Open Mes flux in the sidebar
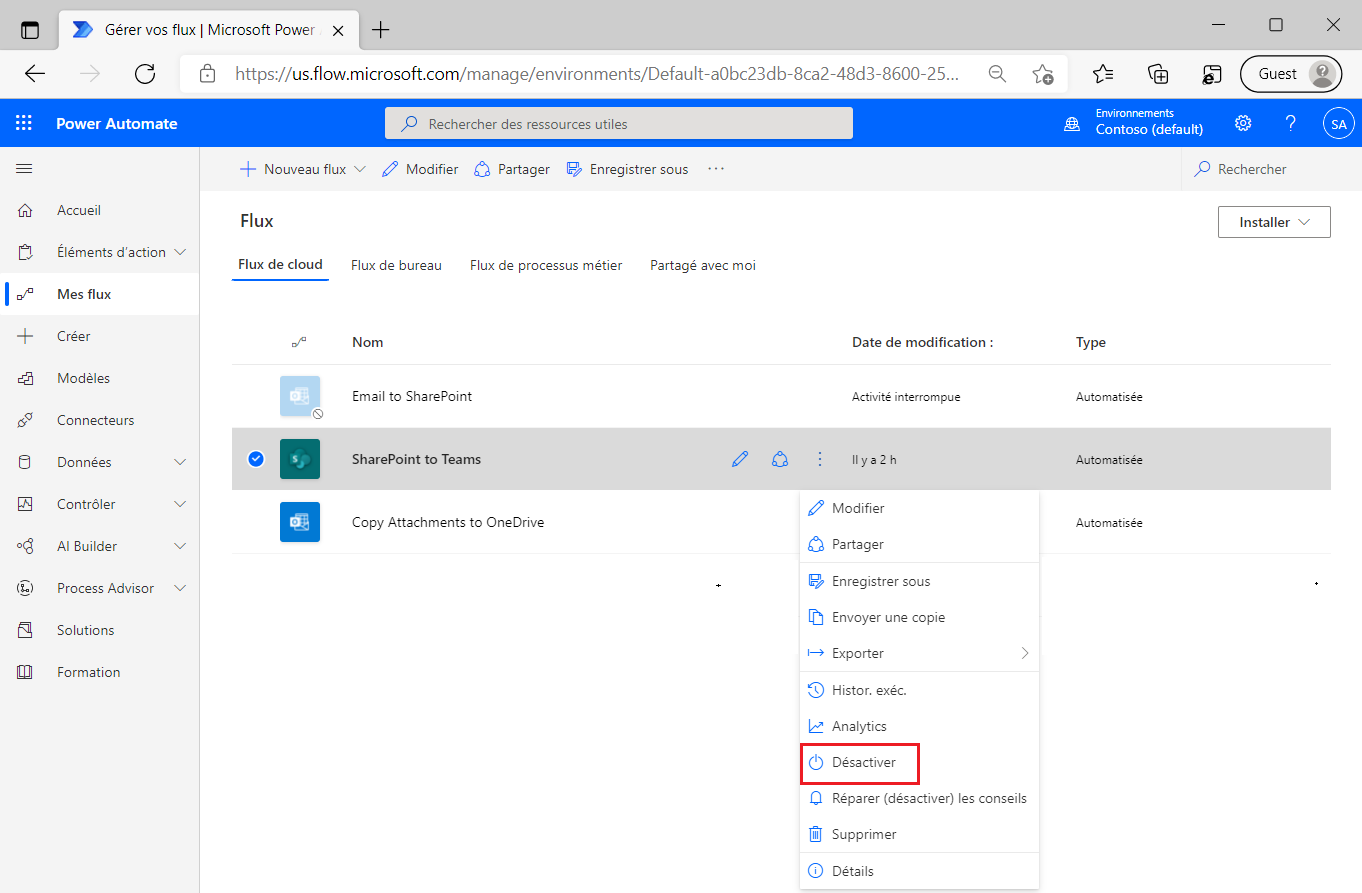Screen dimensions: 1362x893 (x=84, y=294)
